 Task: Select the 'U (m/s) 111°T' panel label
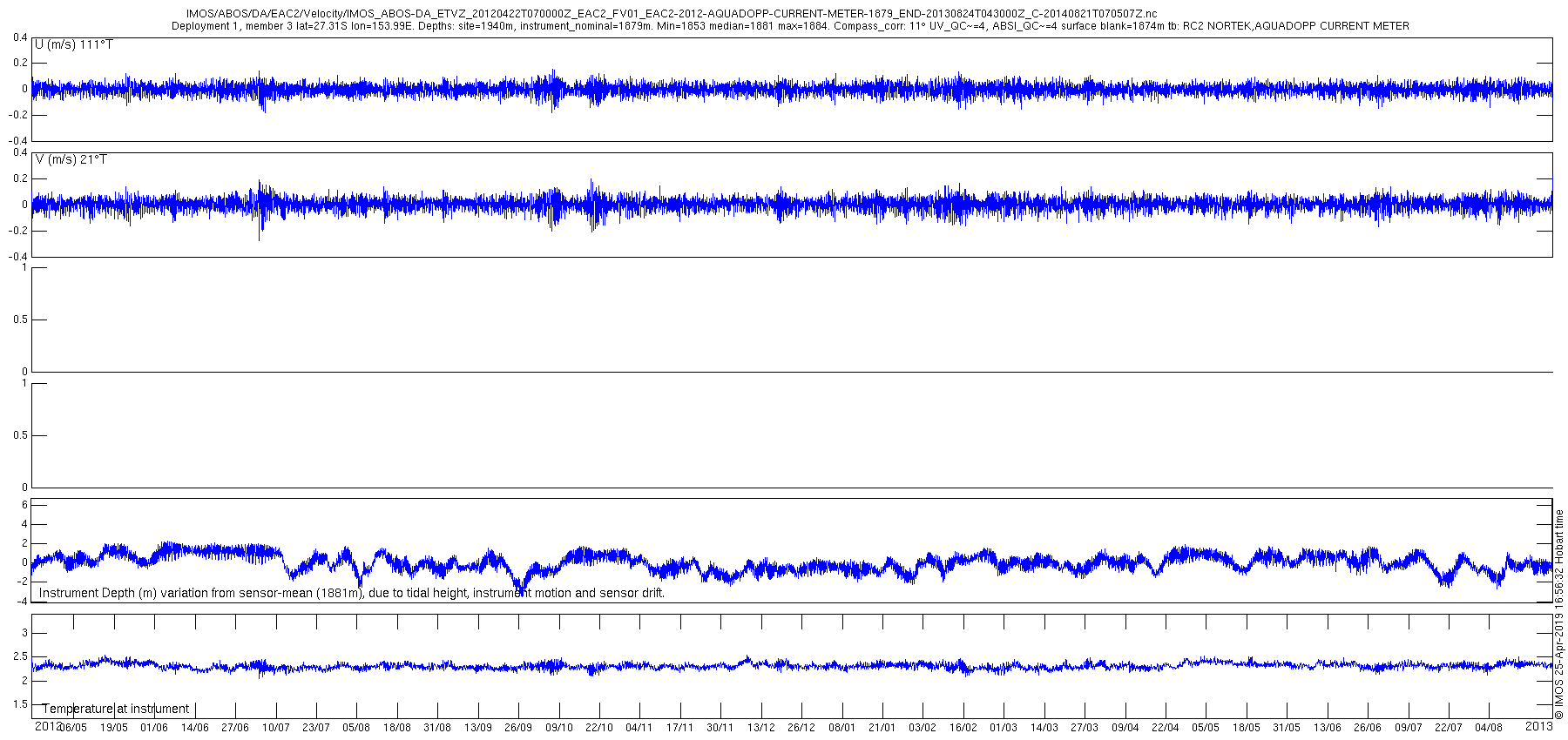tap(74, 44)
